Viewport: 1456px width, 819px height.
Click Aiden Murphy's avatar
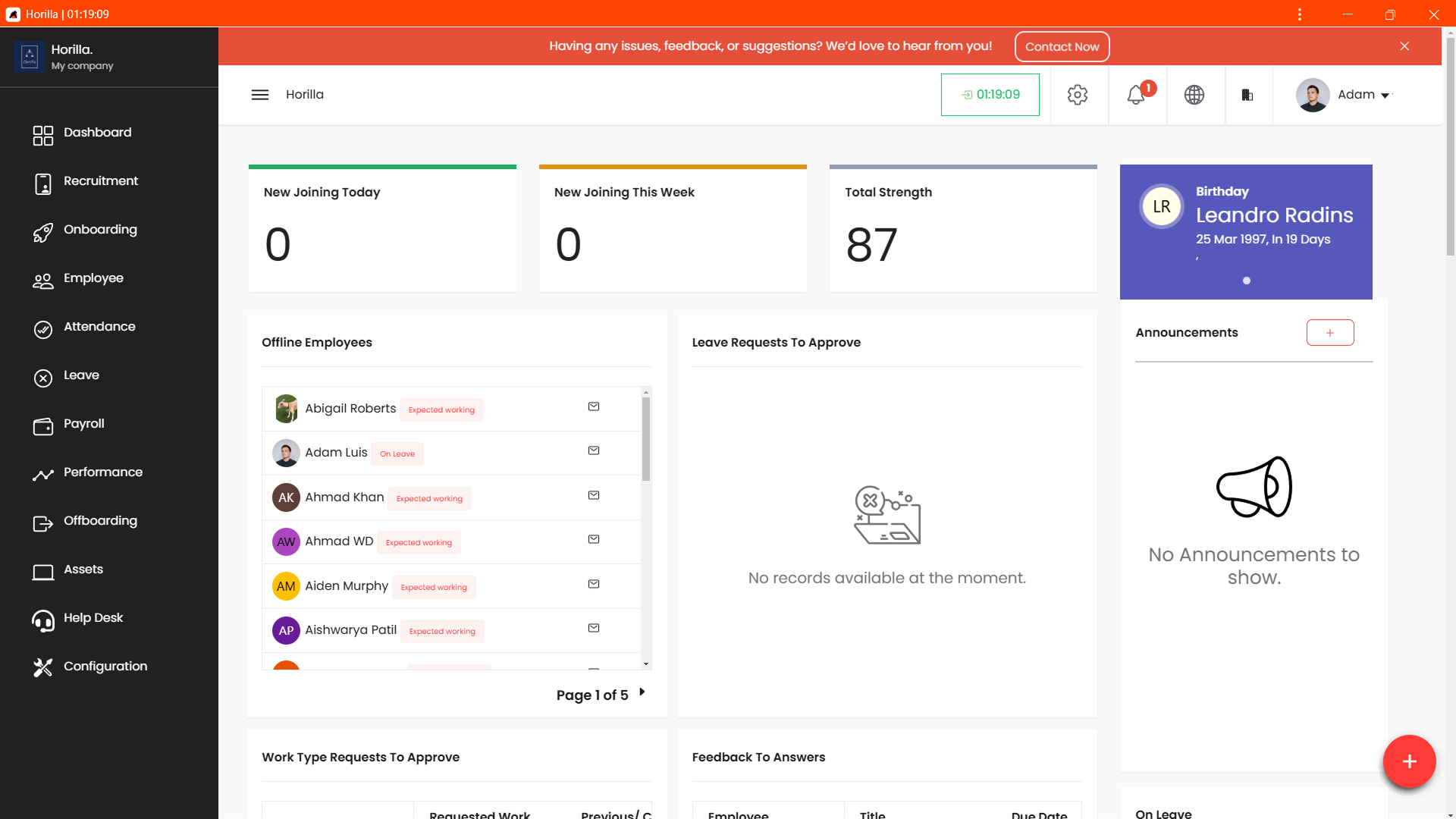(286, 586)
